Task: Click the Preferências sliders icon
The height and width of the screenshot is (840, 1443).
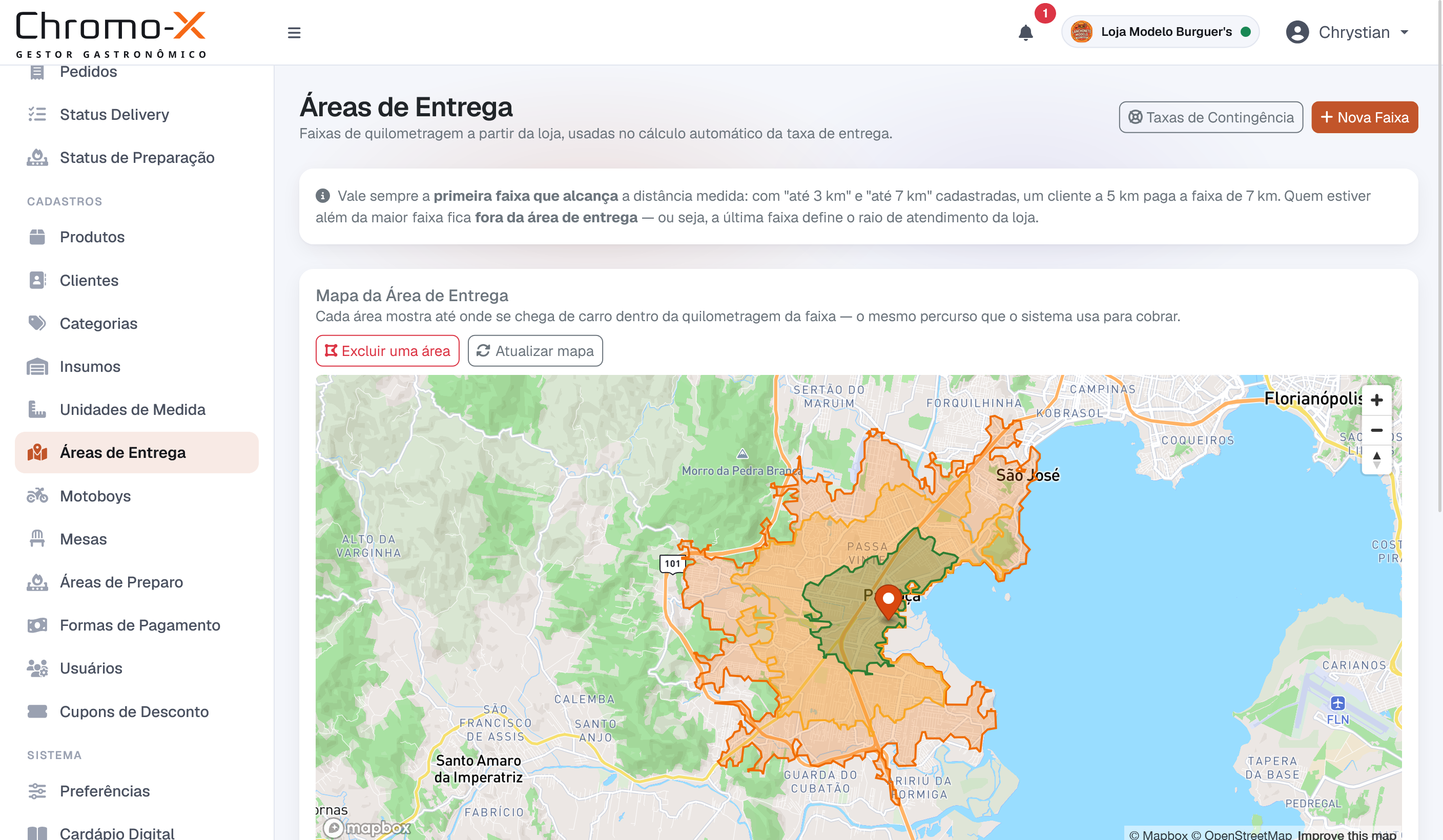Action: (37, 791)
